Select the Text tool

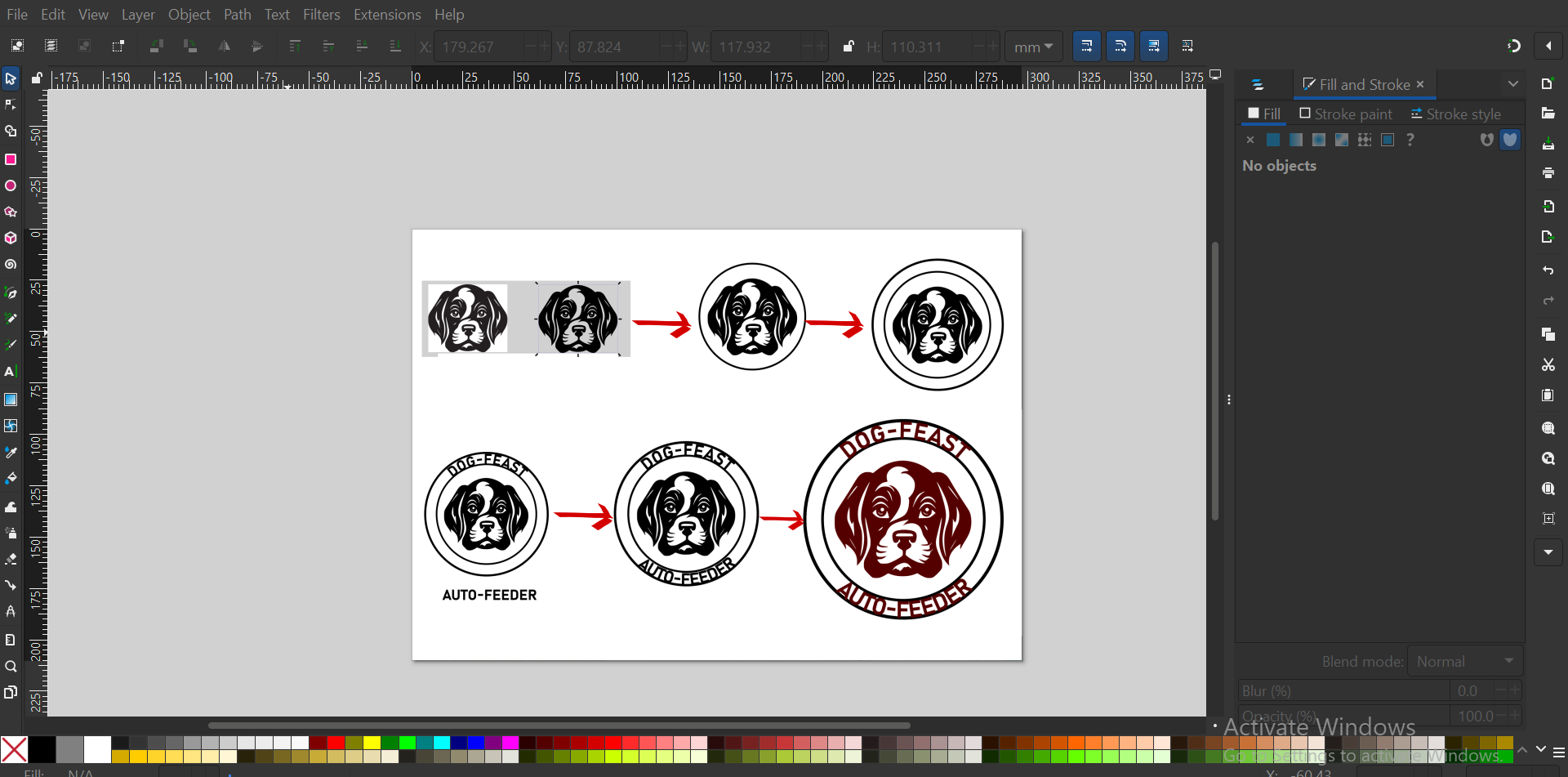point(11,372)
